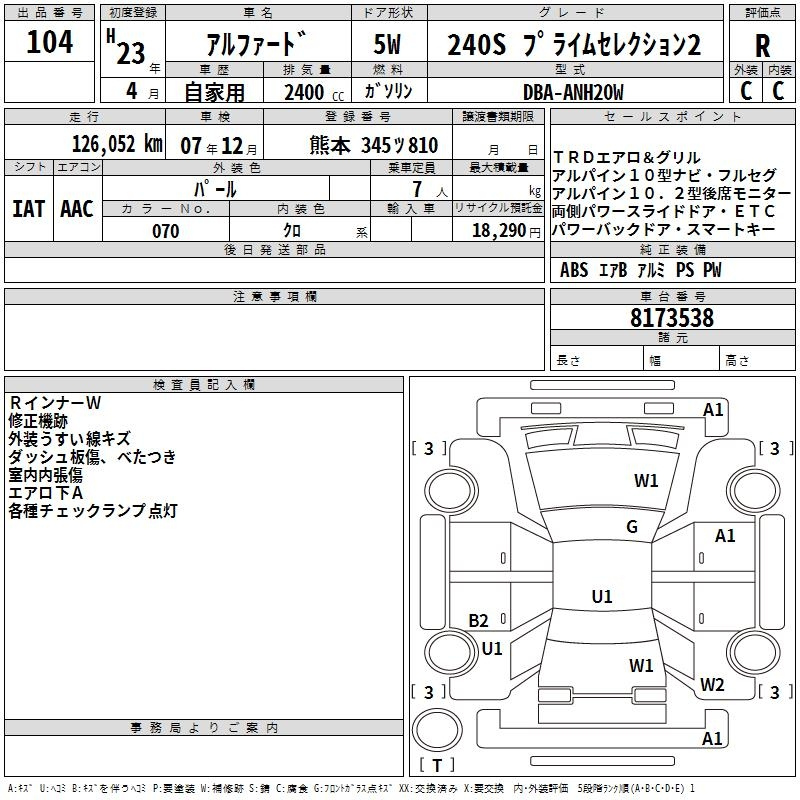Click アルパイン10型ナビ・フルセグ line
800x800 pixels.
click(664, 175)
